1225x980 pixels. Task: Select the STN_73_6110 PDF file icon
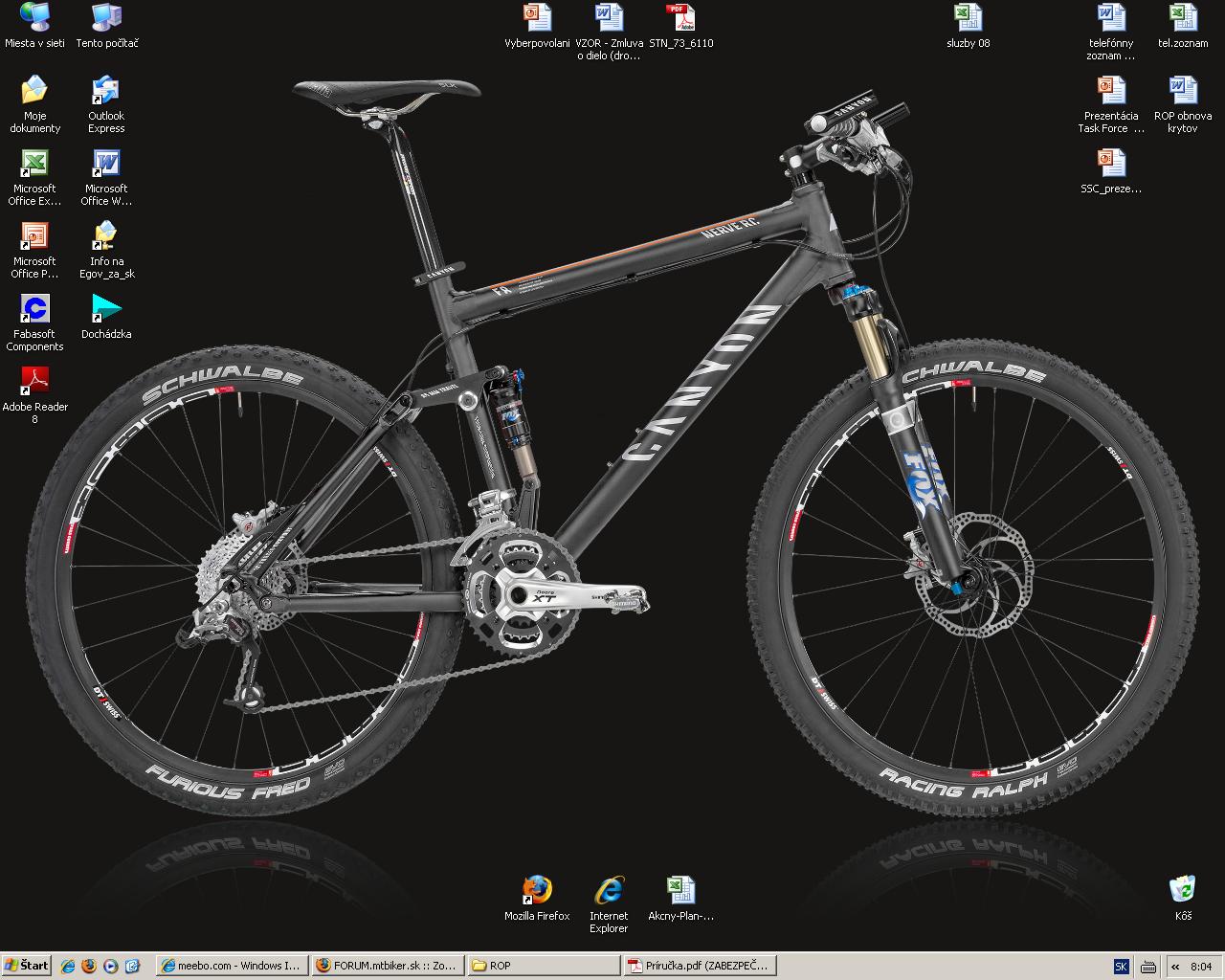click(680, 18)
